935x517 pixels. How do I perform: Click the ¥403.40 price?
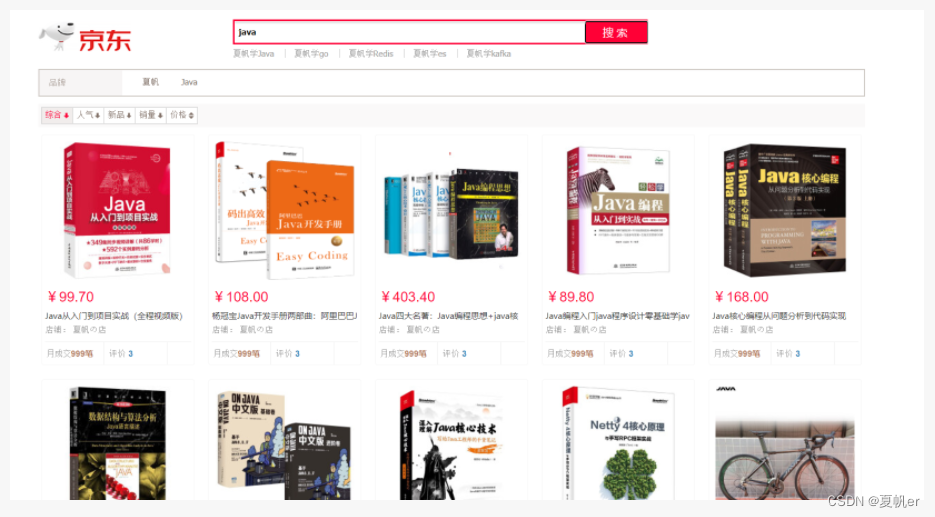point(408,297)
